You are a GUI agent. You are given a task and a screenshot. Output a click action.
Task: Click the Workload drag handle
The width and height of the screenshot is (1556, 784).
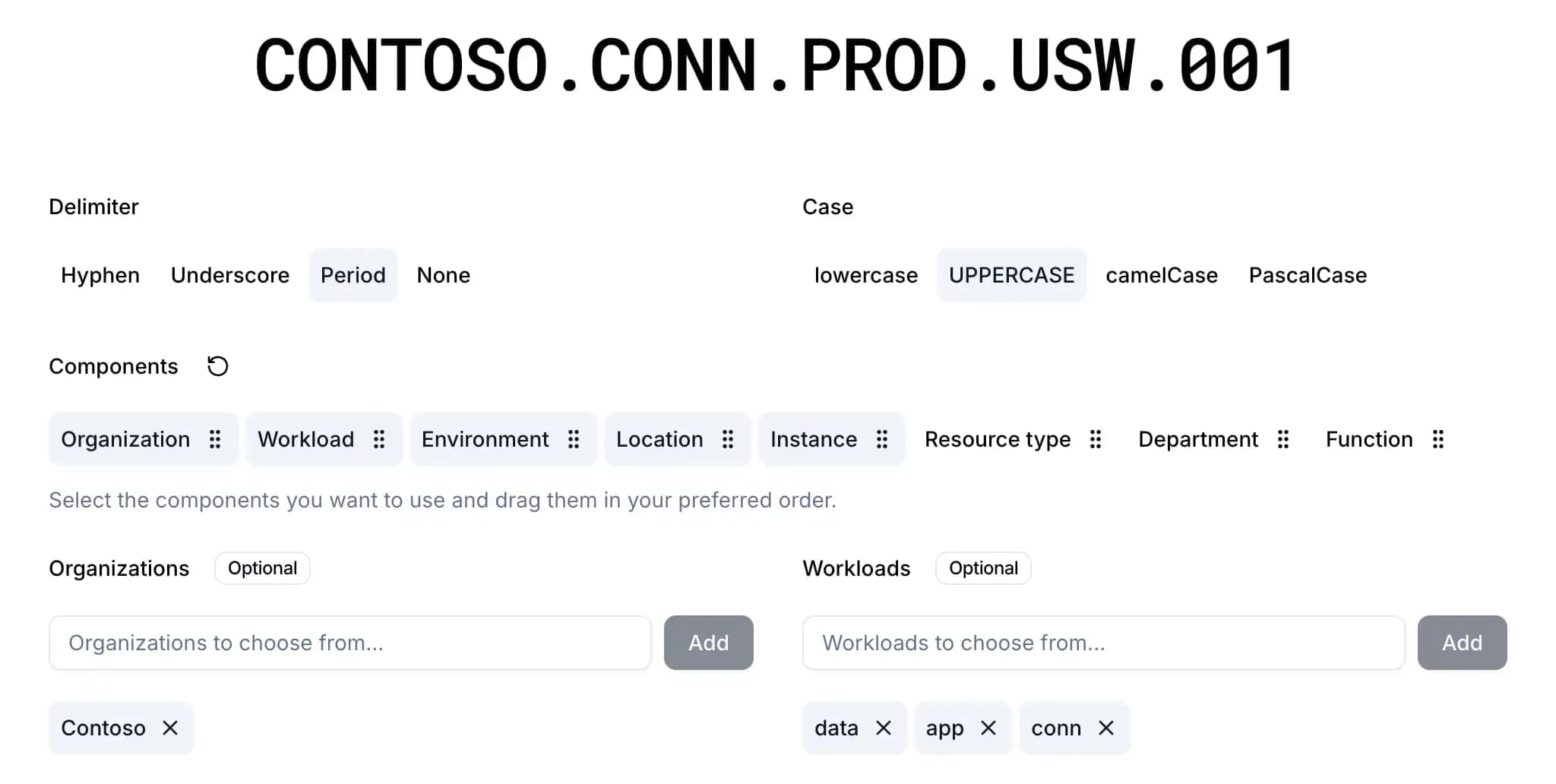tap(379, 439)
